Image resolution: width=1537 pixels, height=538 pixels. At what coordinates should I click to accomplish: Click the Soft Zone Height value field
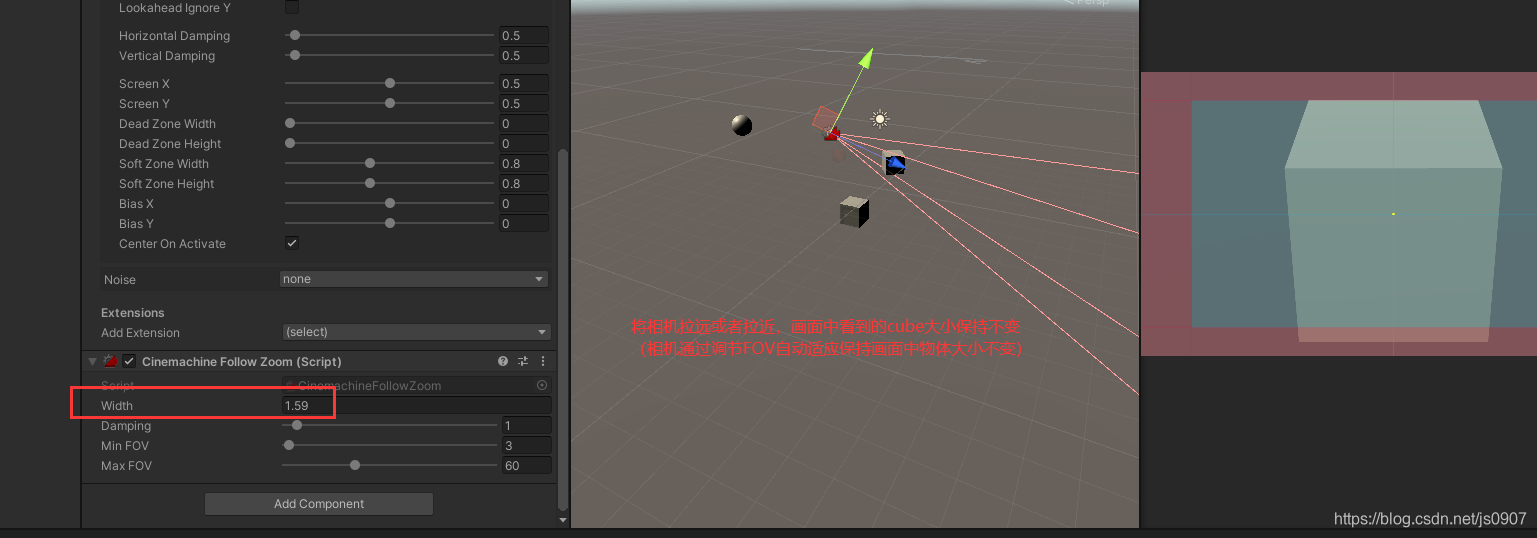(x=523, y=184)
